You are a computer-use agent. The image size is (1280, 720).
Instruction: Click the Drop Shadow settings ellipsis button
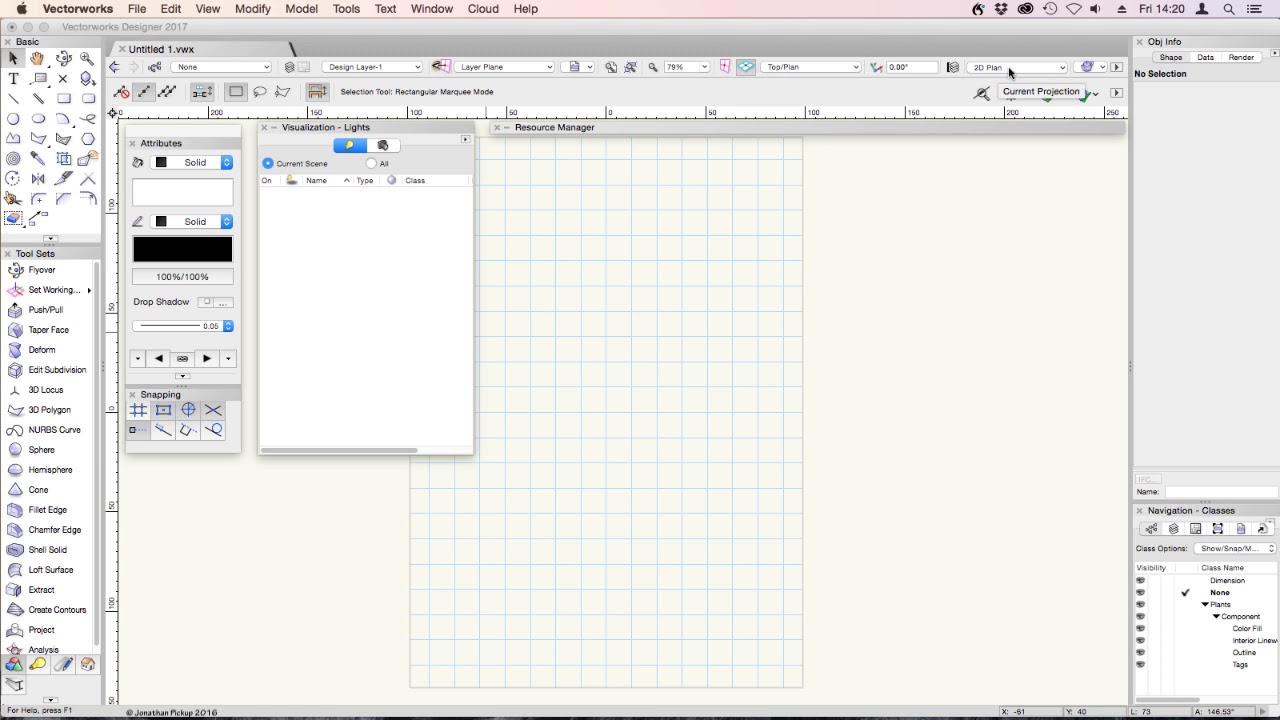(x=223, y=302)
